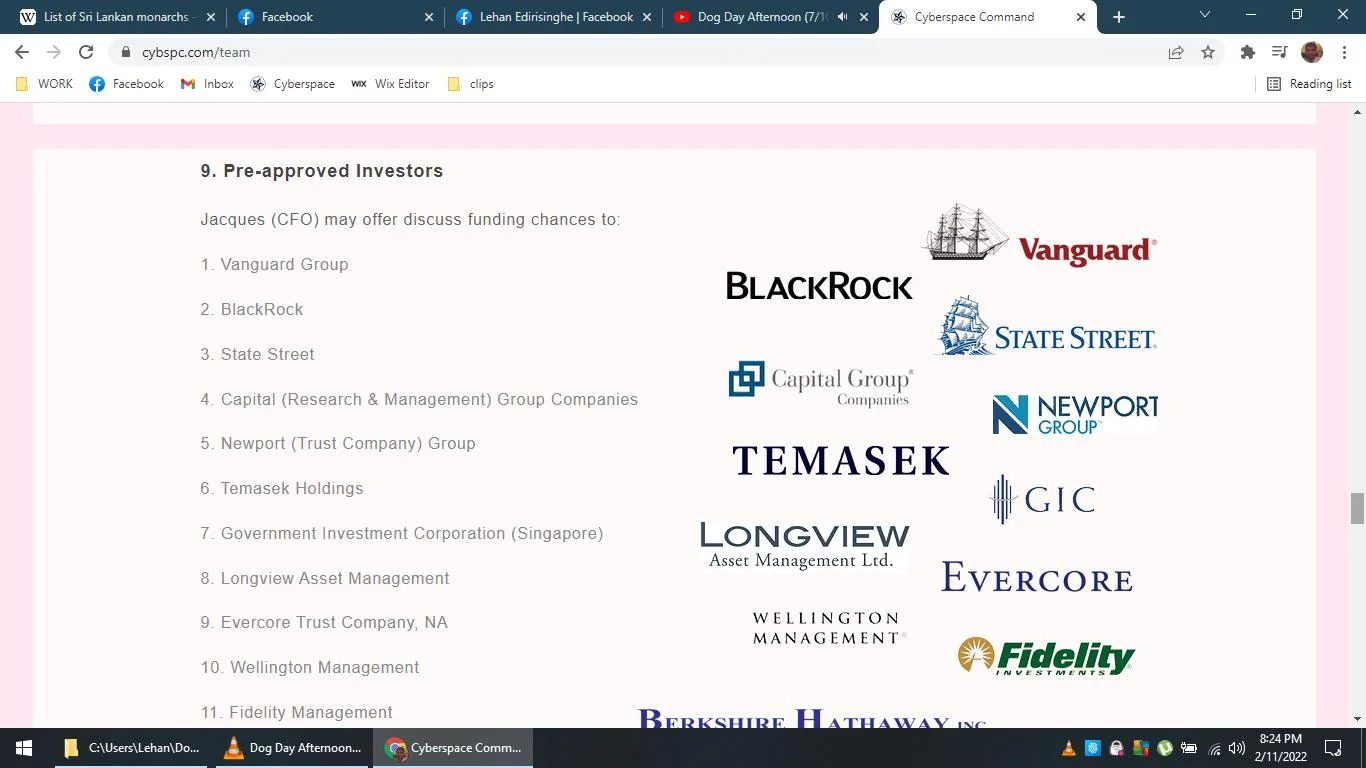Open the Wix Editor bookmark

(390, 84)
